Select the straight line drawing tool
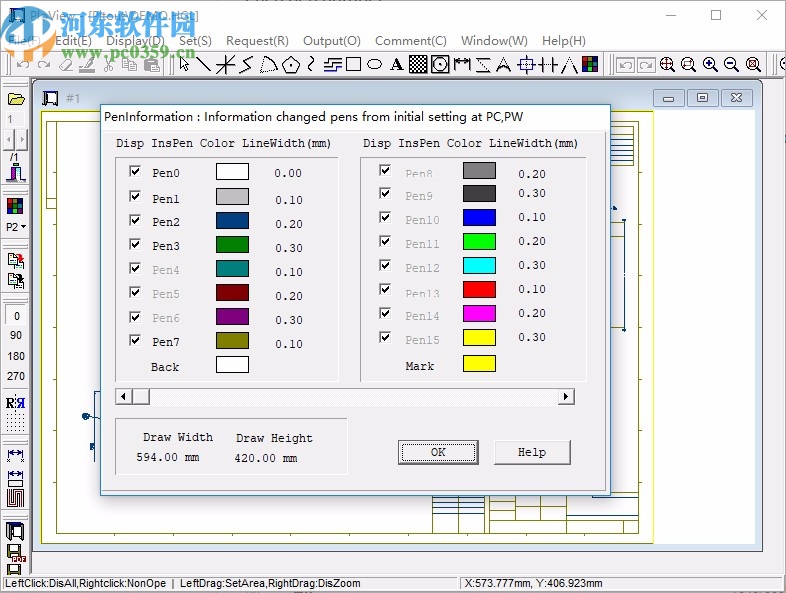This screenshot has width=786, height=593. 203,64
